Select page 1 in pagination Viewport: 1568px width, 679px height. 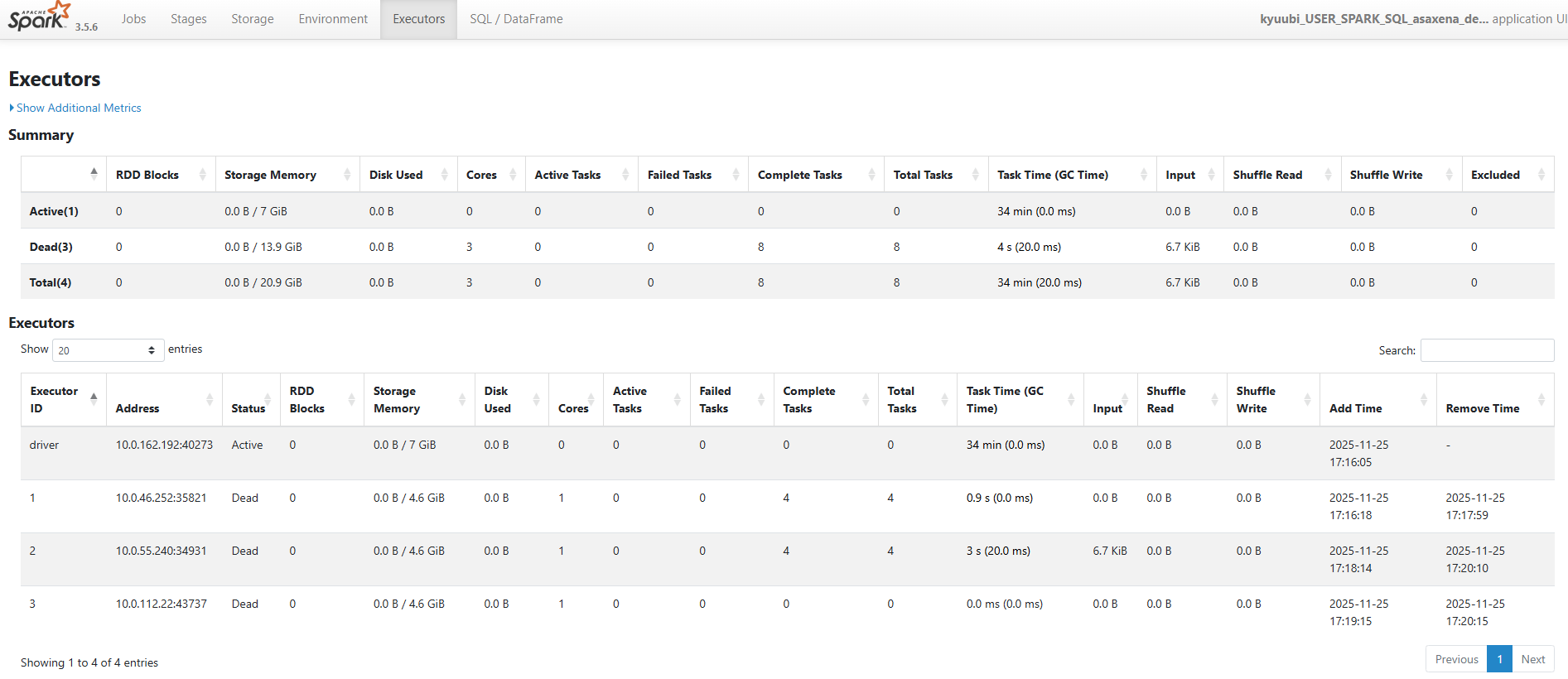pos(1499,659)
